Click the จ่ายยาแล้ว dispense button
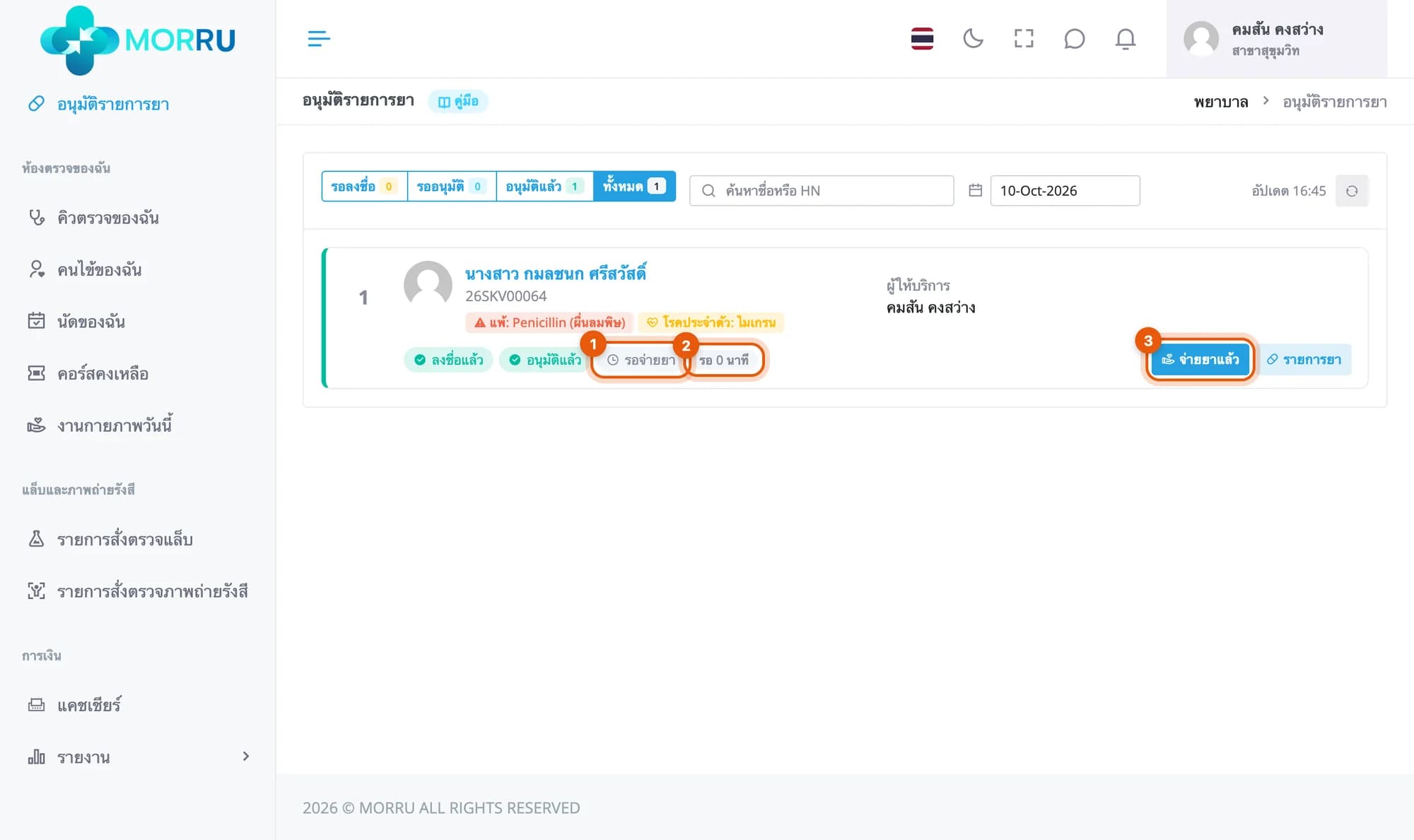The height and width of the screenshot is (840, 1414). pos(1200,359)
